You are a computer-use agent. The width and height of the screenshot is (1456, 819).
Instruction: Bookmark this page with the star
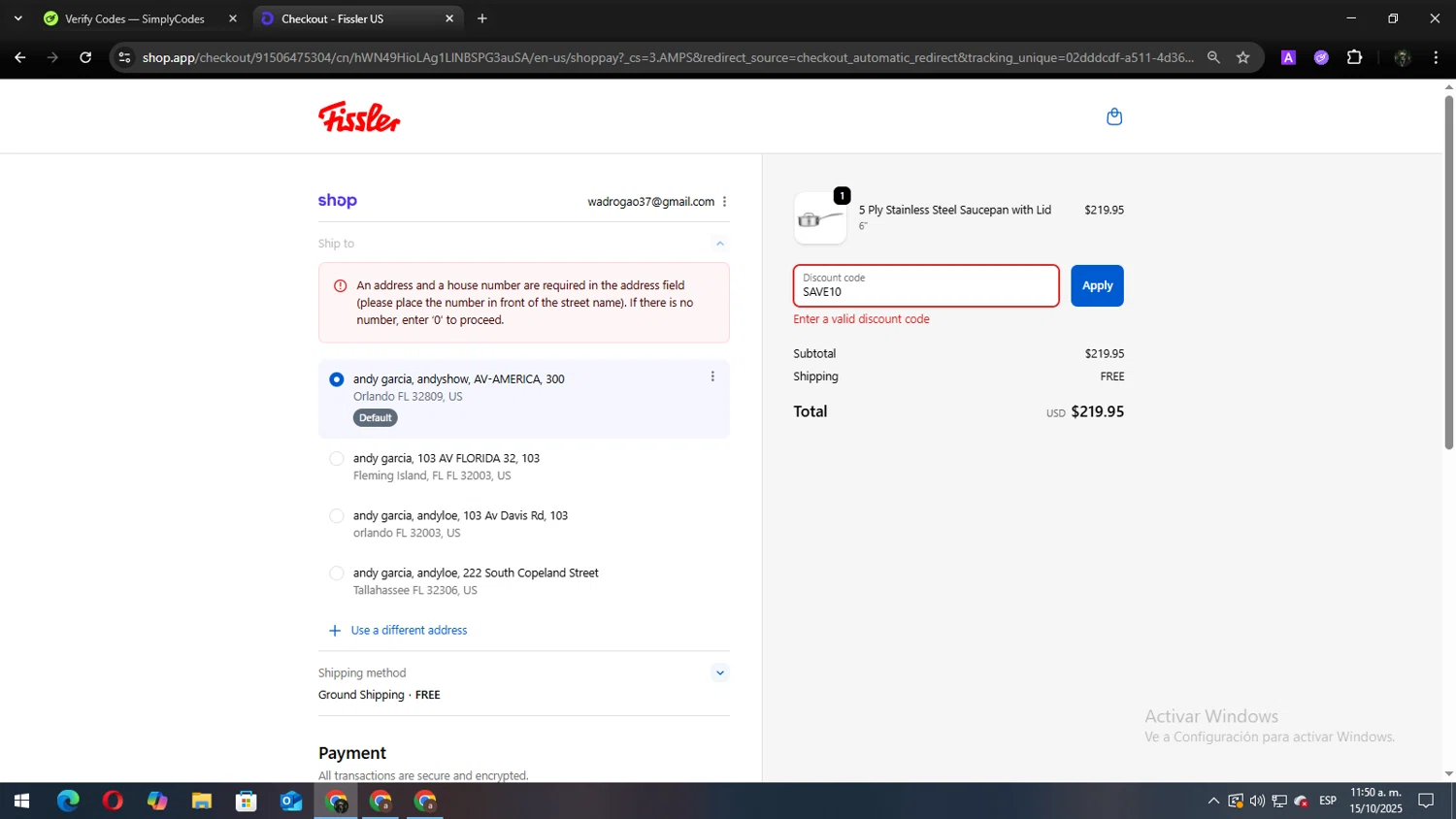1242,57
